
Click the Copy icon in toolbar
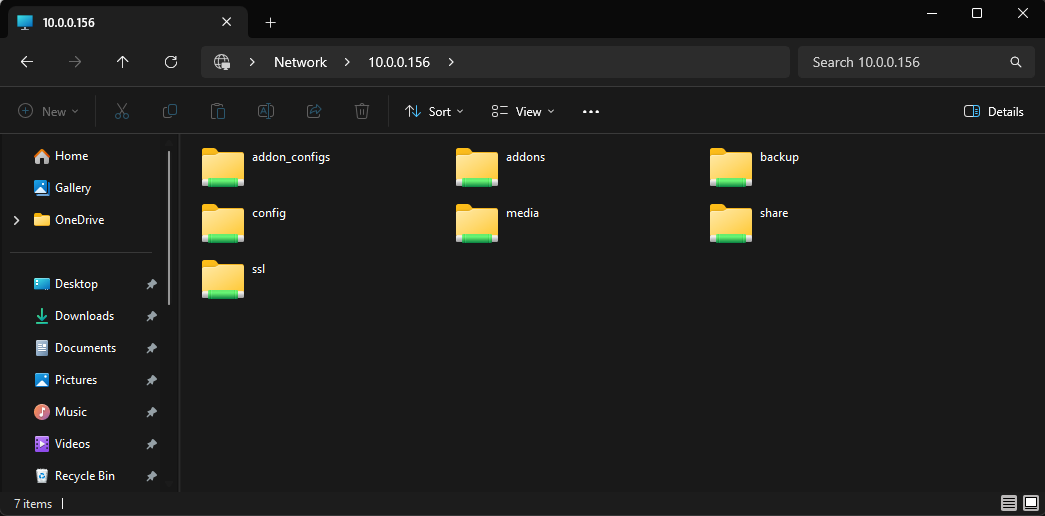point(170,112)
